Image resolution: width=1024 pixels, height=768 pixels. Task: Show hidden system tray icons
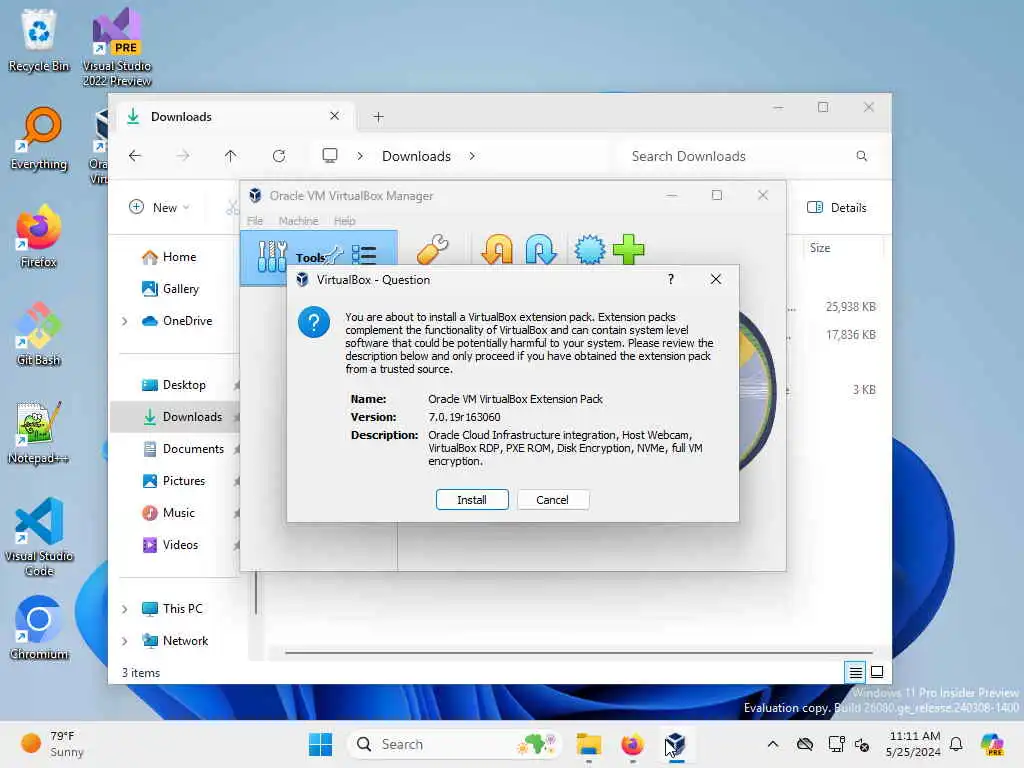pos(773,744)
